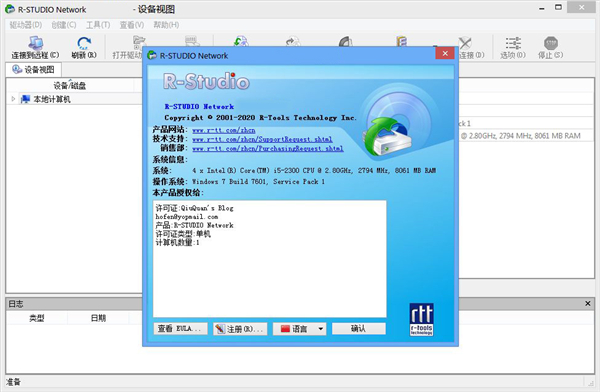600x392 pixels.
Task: Open the PurchasingRequest.shtml sales link
Action: [x=267, y=148]
